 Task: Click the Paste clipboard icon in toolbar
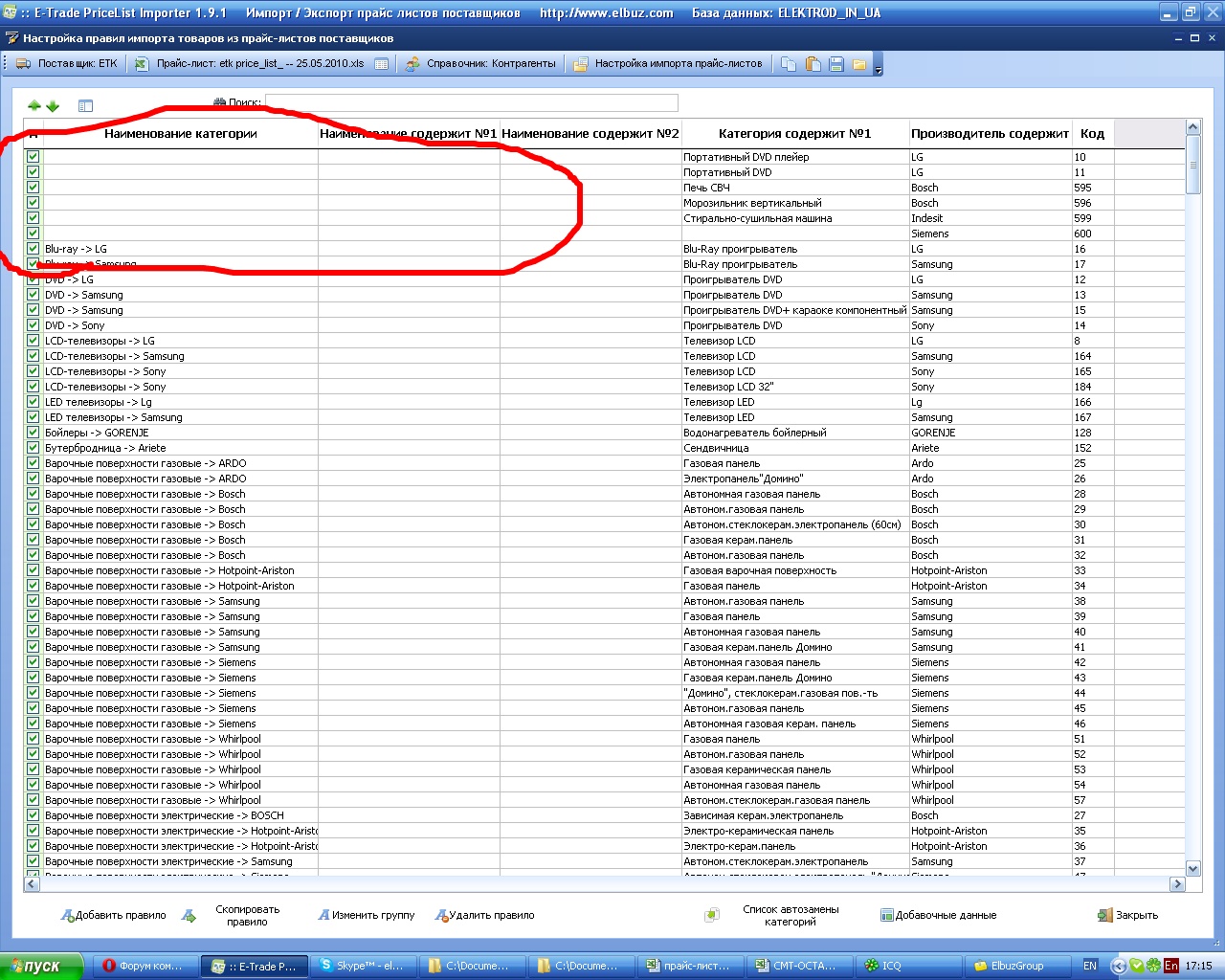pos(813,64)
